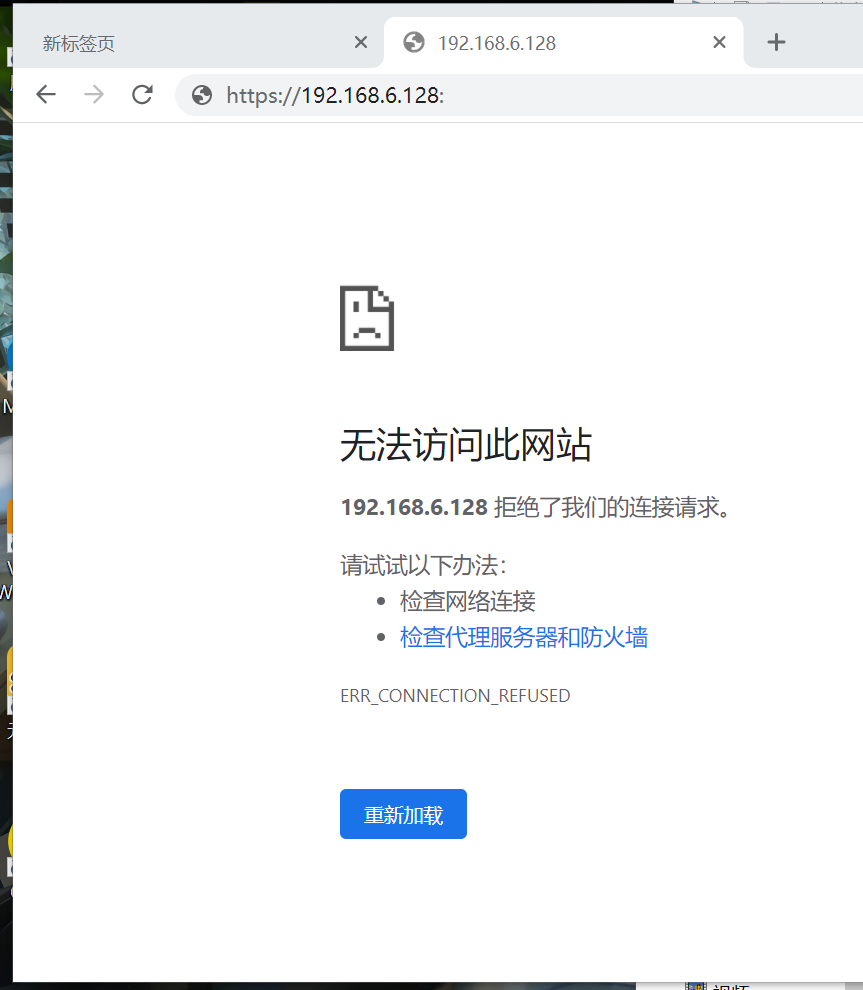The height and width of the screenshot is (990, 863).
Task: Open the 检查代理服务器和防火墙 link
Action: pyautogui.click(x=524, y=637)
